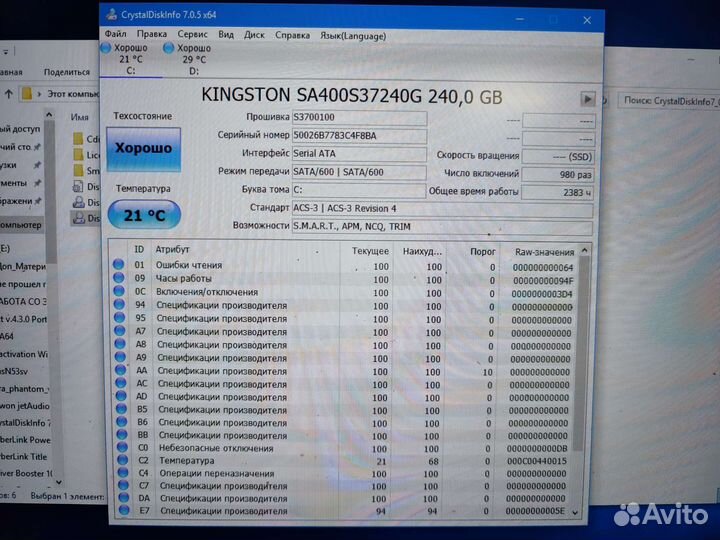Click the status icon in row BB
This screenshot has height=540, width=720.
point(122,434)
